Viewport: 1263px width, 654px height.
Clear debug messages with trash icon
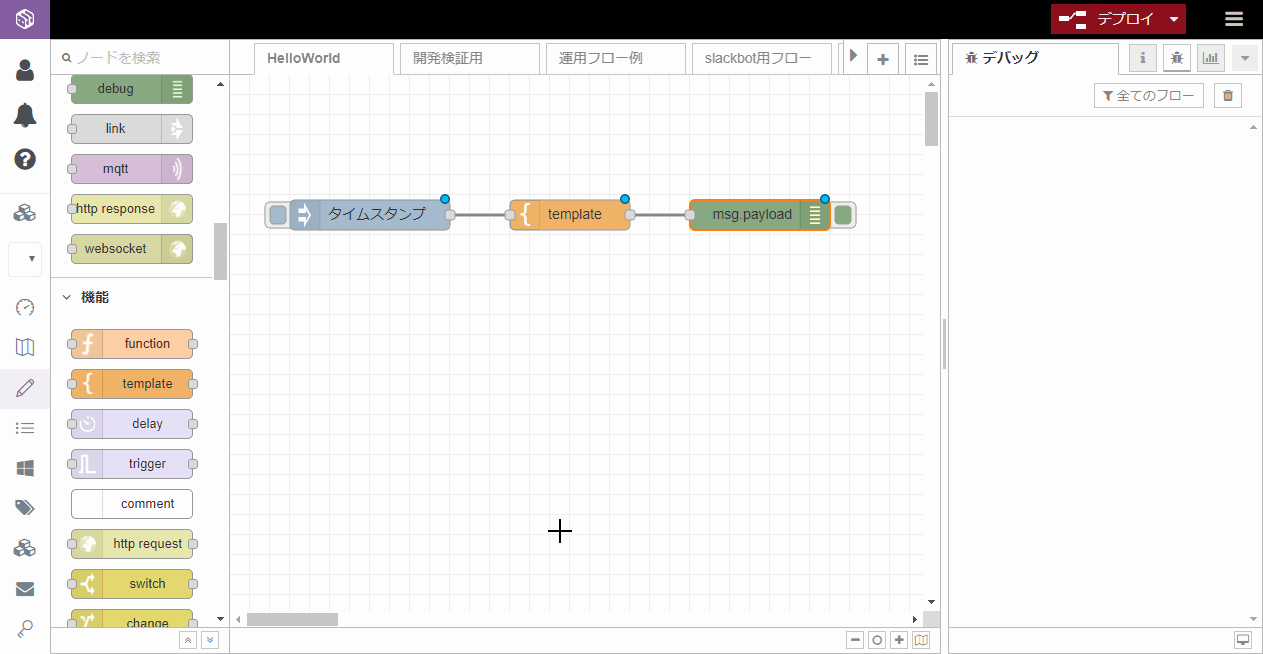click(1228, 96)
